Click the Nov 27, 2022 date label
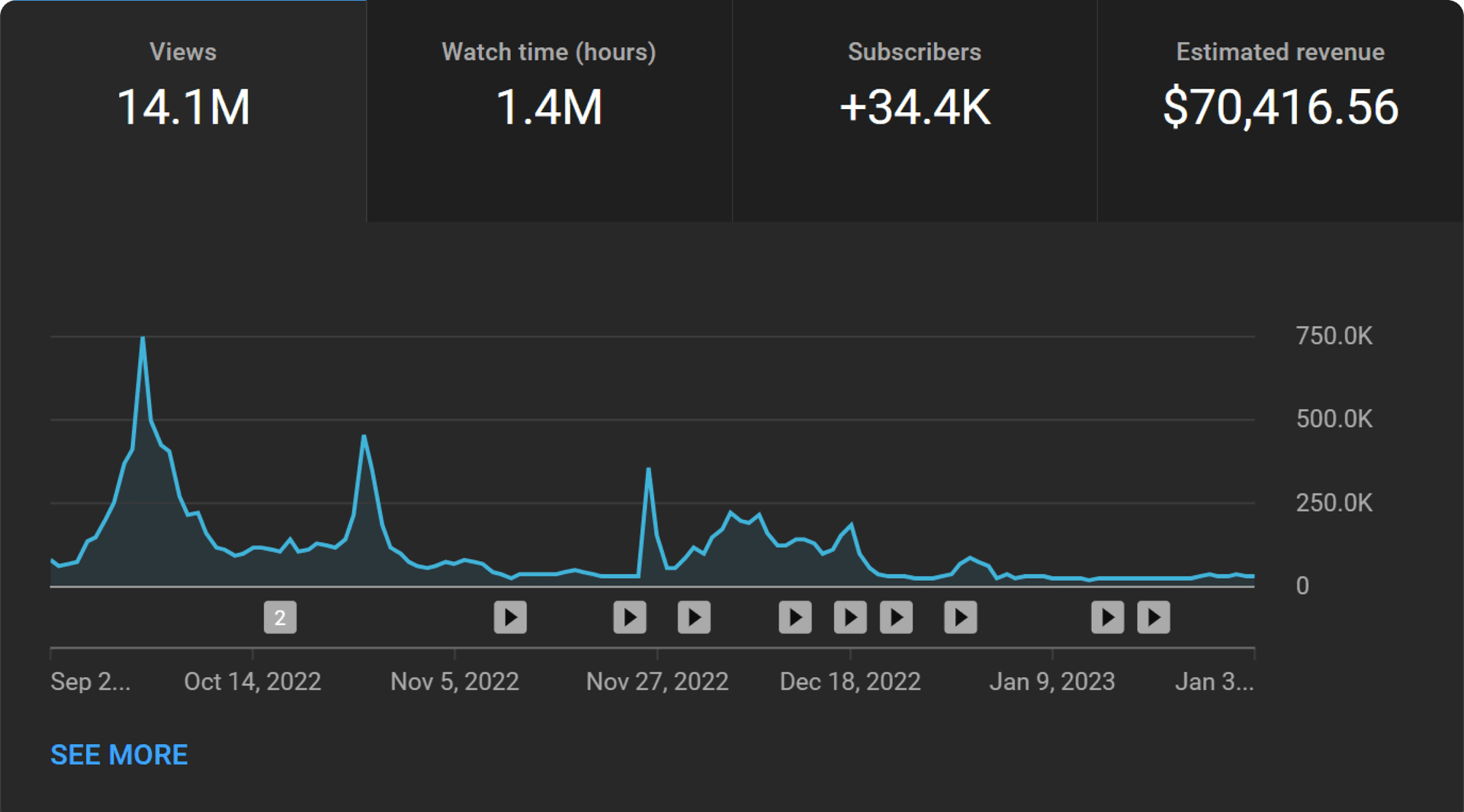This screenshot has height=812, width=1464. pyautogui.click(x=657, y=682)
